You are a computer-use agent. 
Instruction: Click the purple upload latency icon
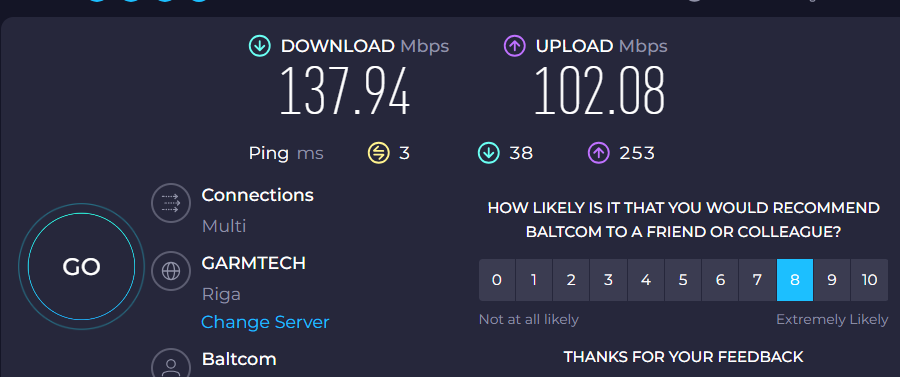tap(598, 153)
